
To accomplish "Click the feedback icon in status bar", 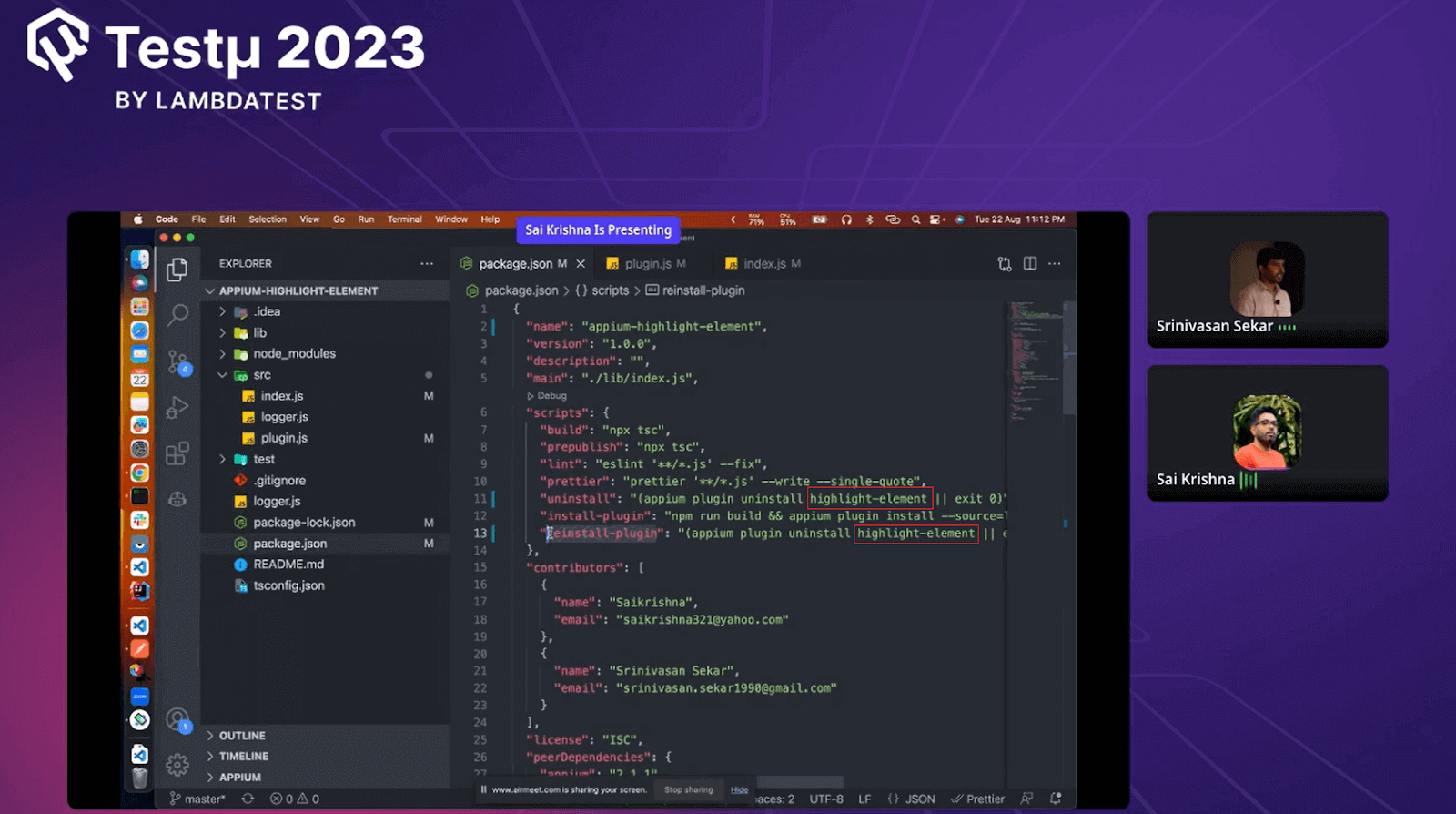I will coord(1026,799).
